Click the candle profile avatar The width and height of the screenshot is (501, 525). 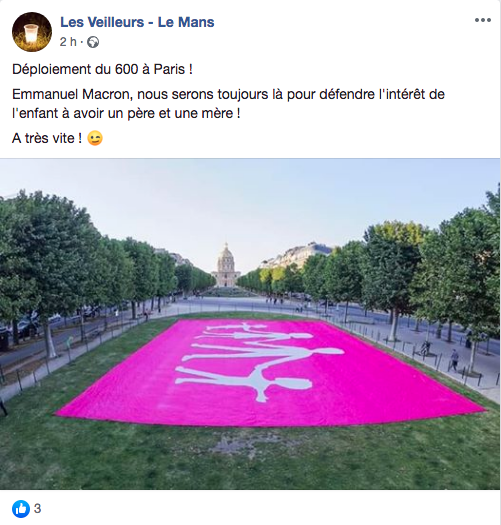click(32, 32)
